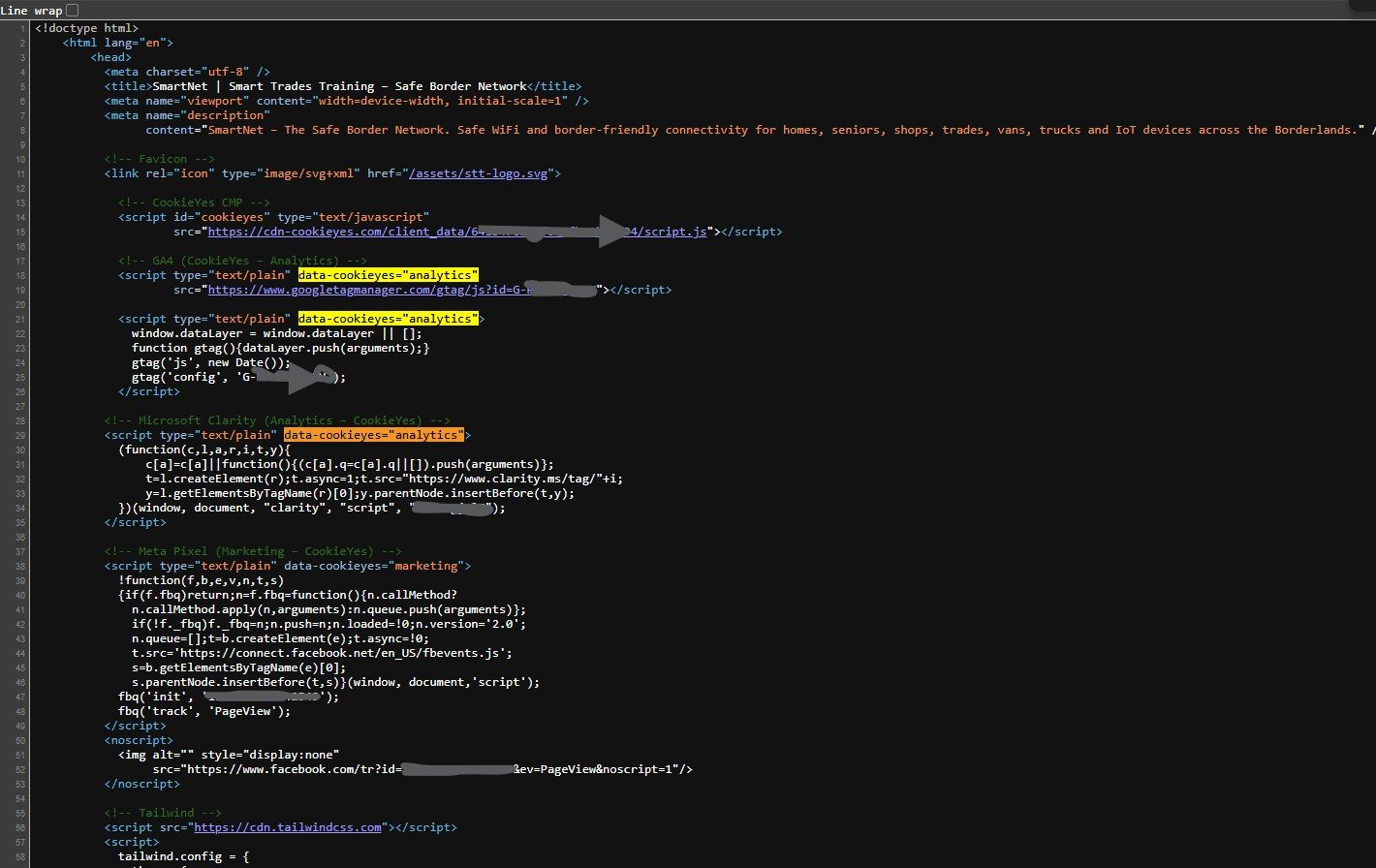Enable the Line wrap checkbox
Viewport: 1376px width, 868px height.
pyautogui.click(x=72, y=10)
